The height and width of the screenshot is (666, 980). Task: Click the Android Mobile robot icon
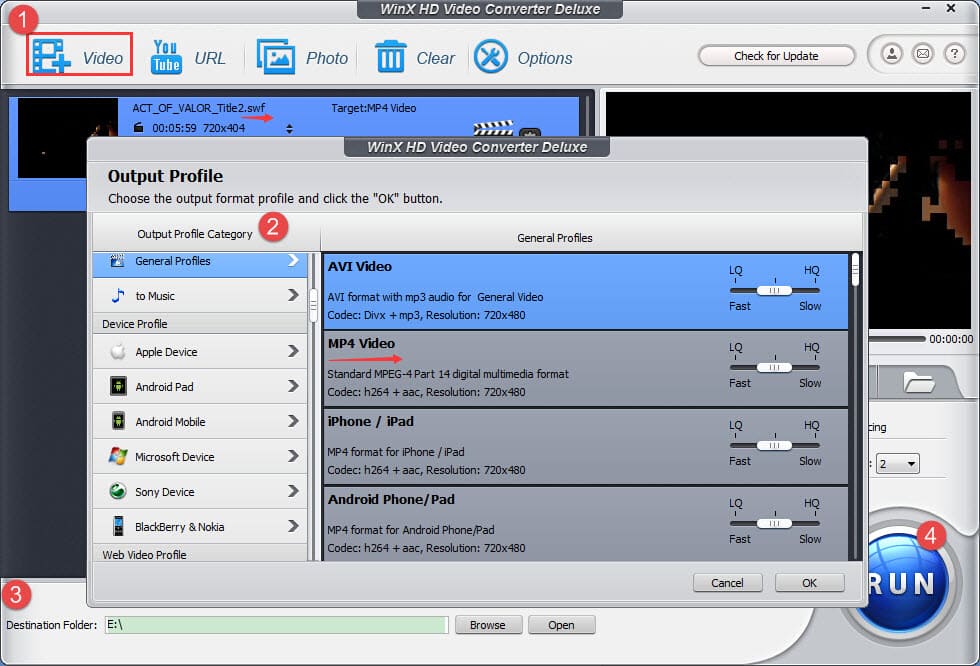118,421
